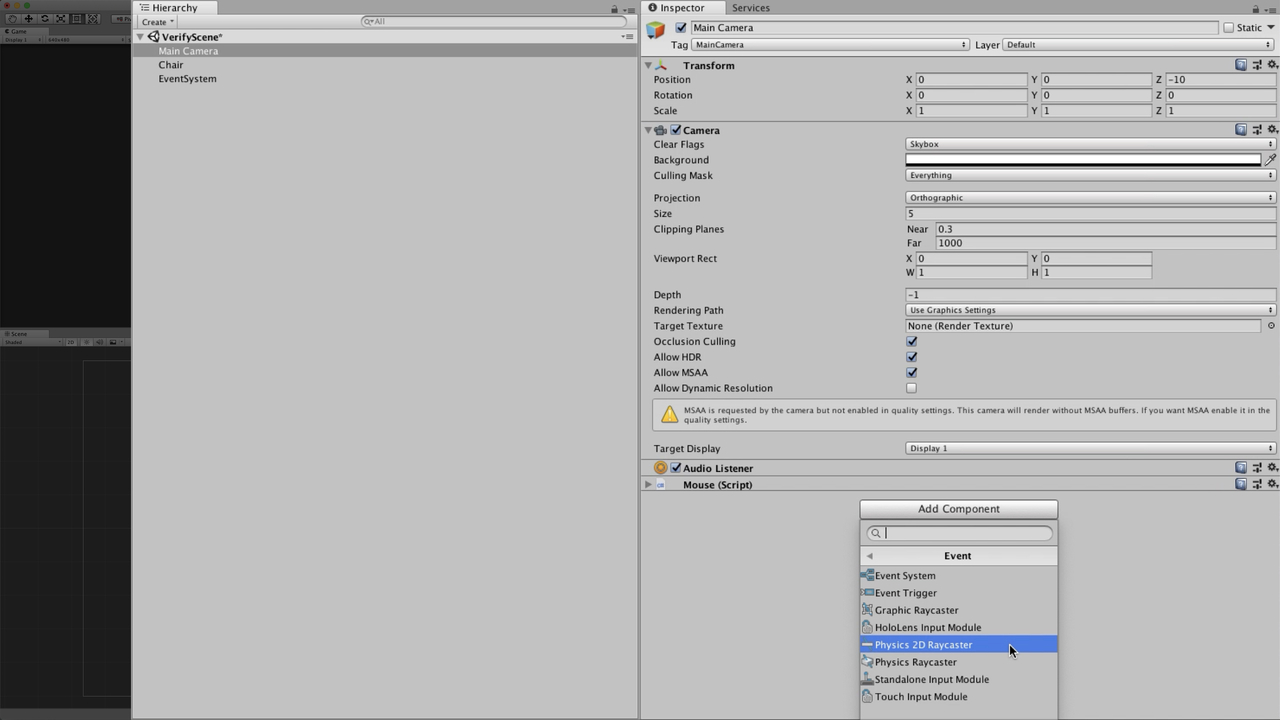Switch to the Services tab
The height and width of the screenshot is (720, 1280).
(x=750, y=8)
